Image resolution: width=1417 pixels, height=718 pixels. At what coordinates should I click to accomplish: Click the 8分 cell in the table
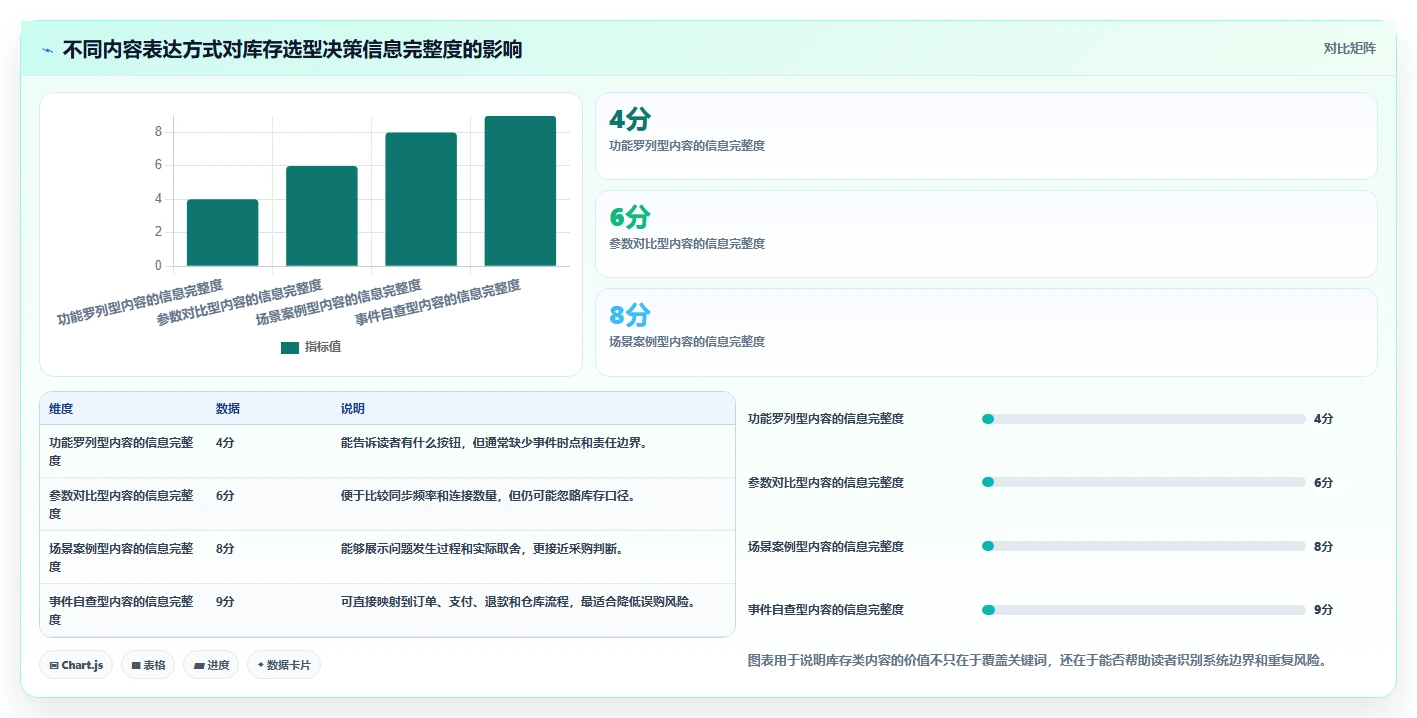coord(225,549)
